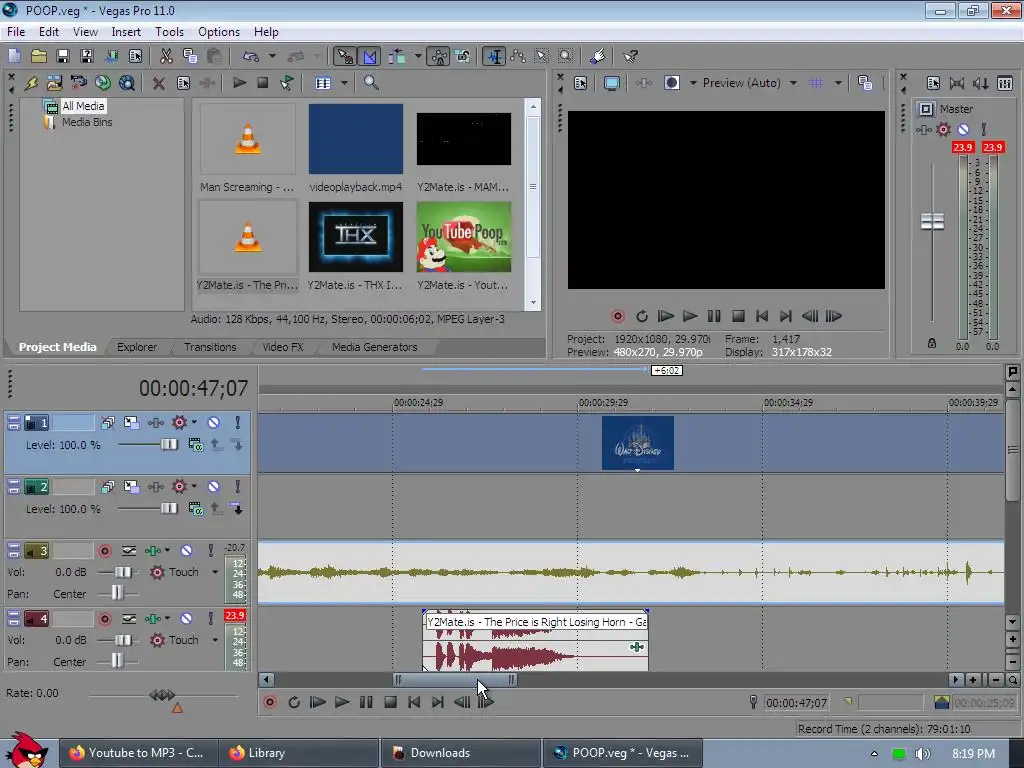Select the YouTube Poop media thumbnail
This screenshot has height=768, width=1024.
tap(464, 236)
